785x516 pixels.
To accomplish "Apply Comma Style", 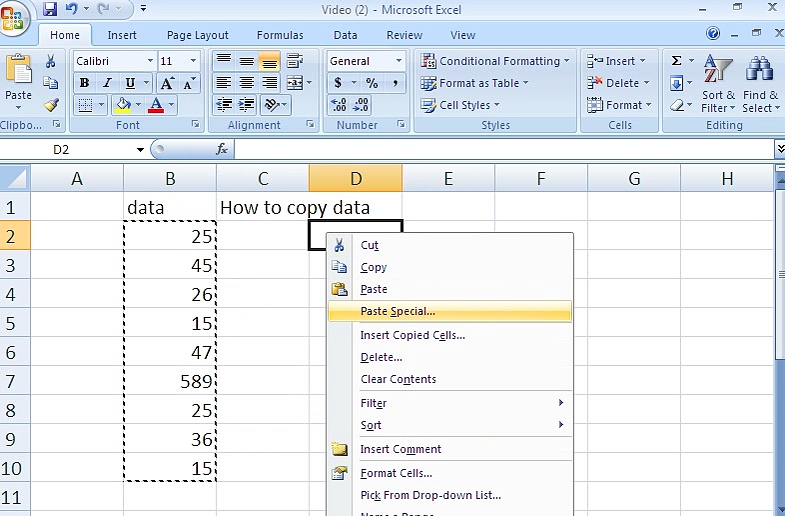I will (395, 83).
